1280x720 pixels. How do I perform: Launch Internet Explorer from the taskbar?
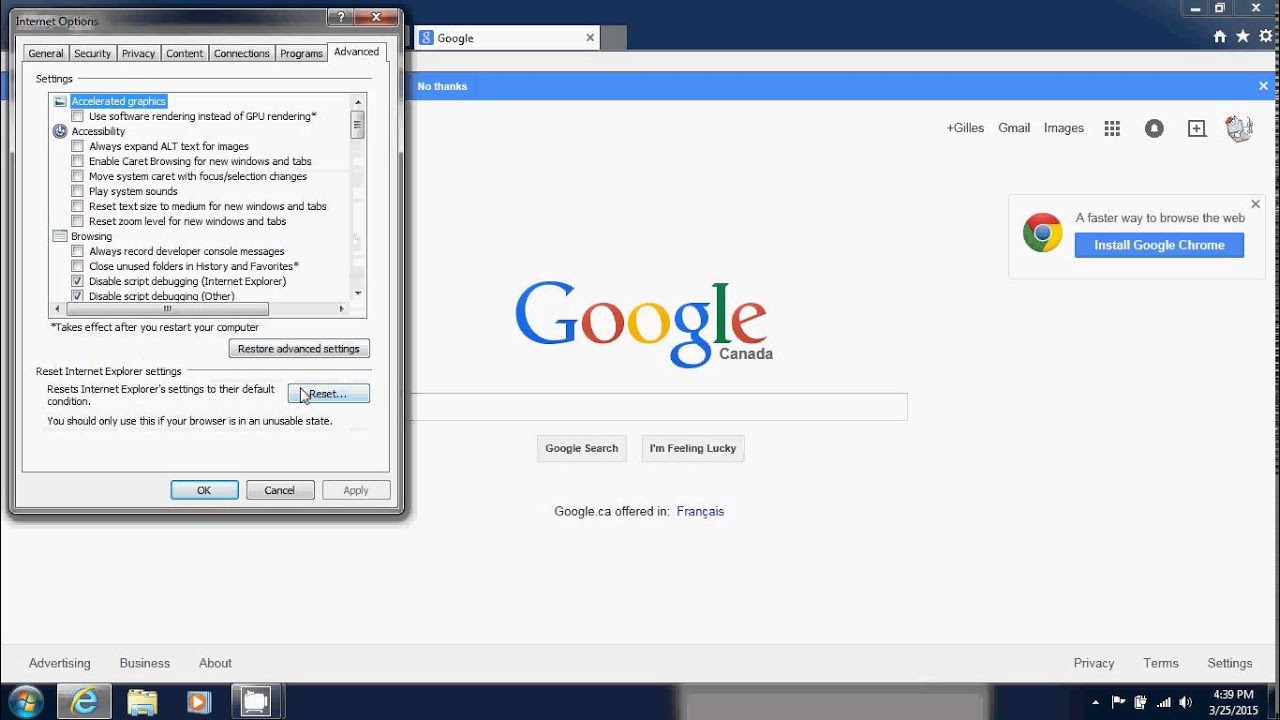click(85, 701)
